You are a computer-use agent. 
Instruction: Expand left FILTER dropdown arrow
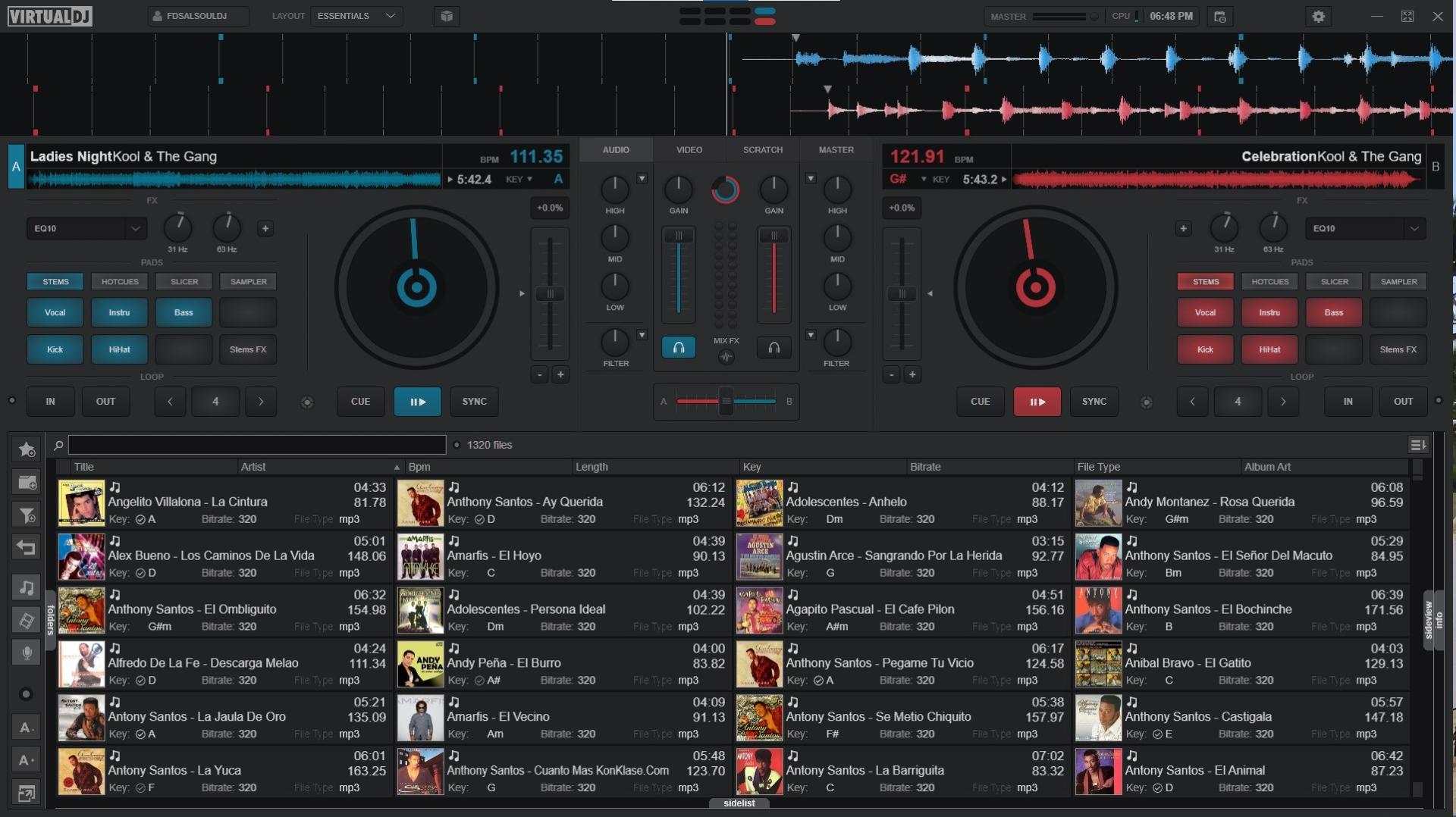[642, 335]
